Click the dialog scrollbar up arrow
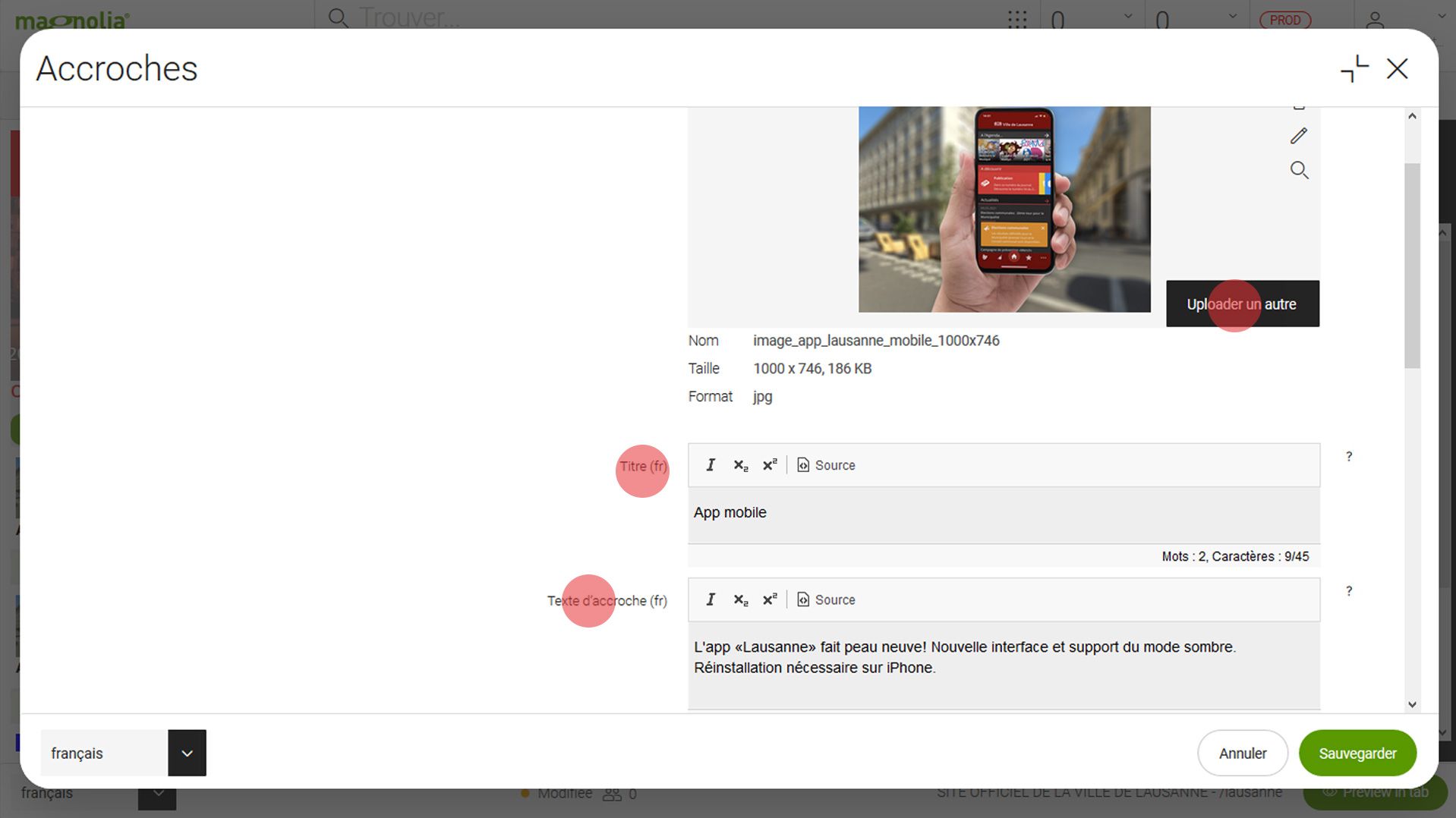The image size is (1456, 818). pos(1412,116)
